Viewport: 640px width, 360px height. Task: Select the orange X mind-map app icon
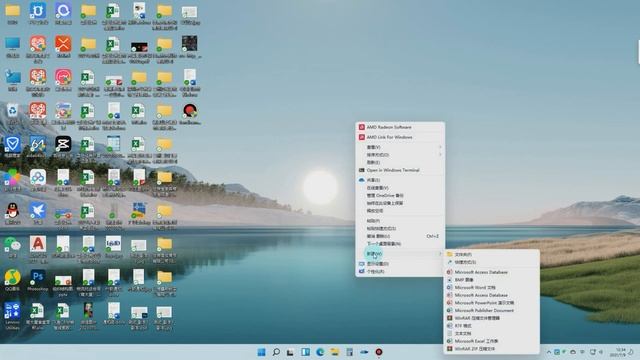[x=63, y=47]
